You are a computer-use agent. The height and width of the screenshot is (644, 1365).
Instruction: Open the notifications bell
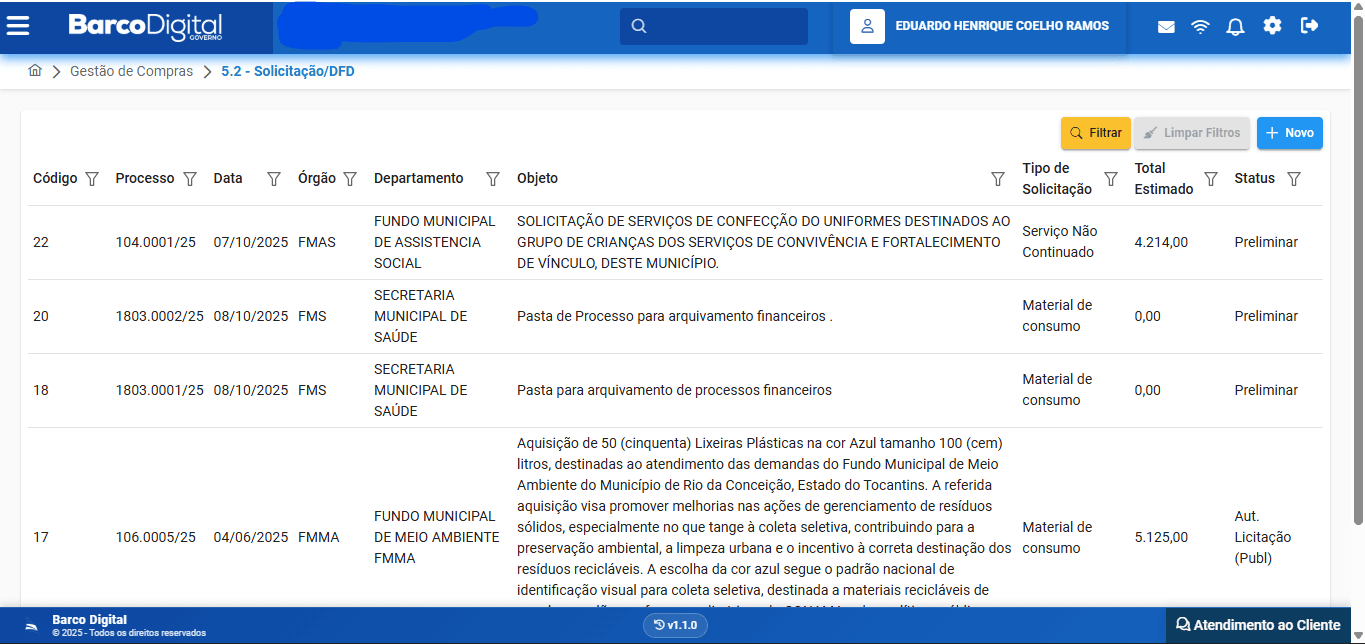point(1236,27)
